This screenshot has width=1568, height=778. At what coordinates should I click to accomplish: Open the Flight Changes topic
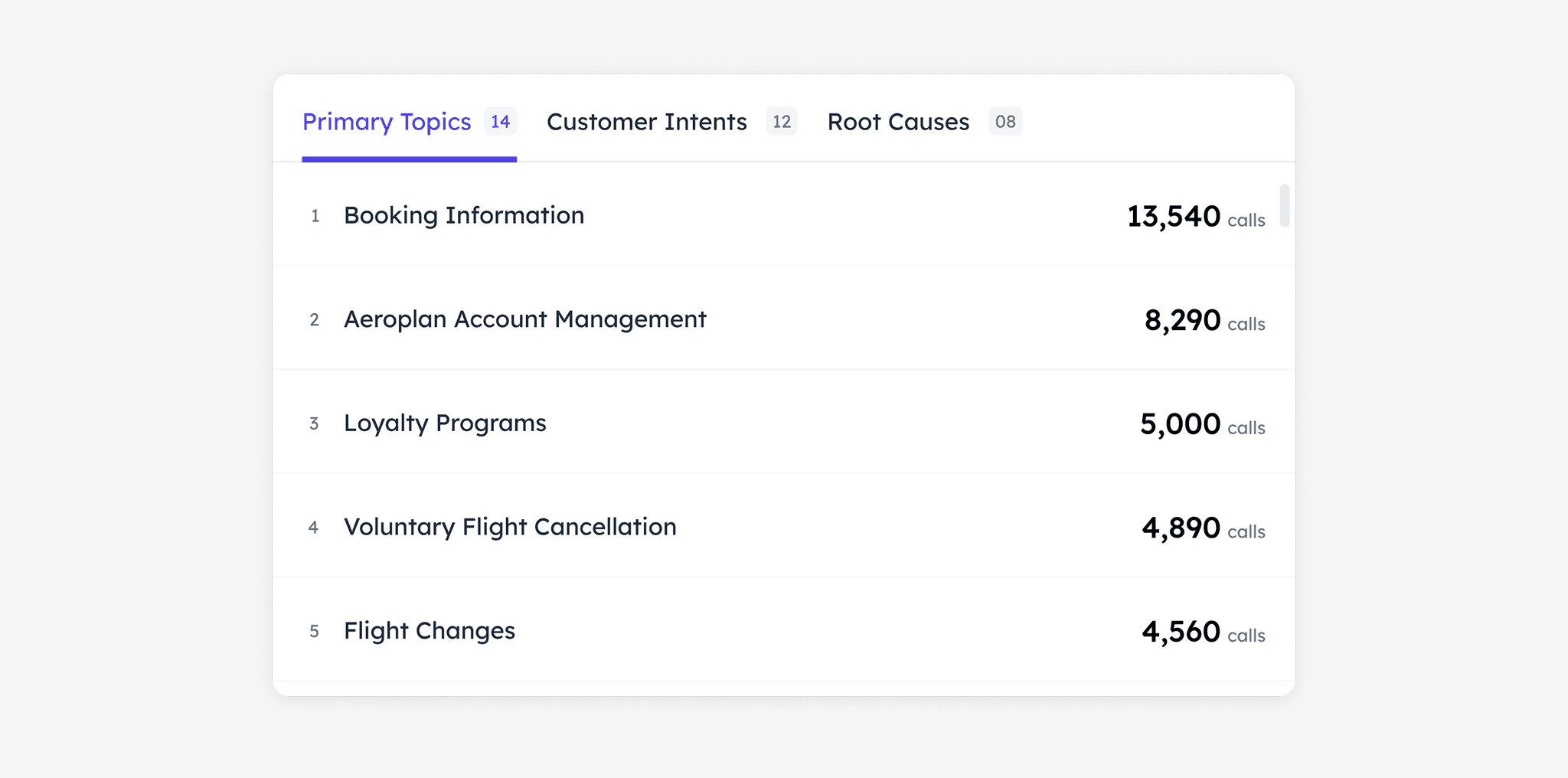(x=430, y=631)
